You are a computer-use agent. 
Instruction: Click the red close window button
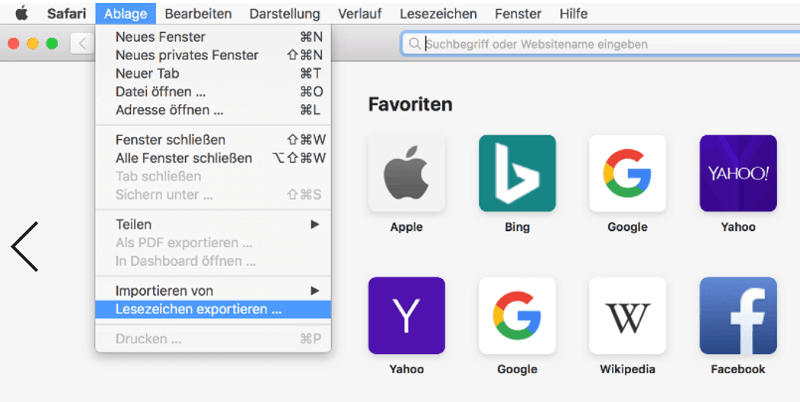(x=14, y=44)
